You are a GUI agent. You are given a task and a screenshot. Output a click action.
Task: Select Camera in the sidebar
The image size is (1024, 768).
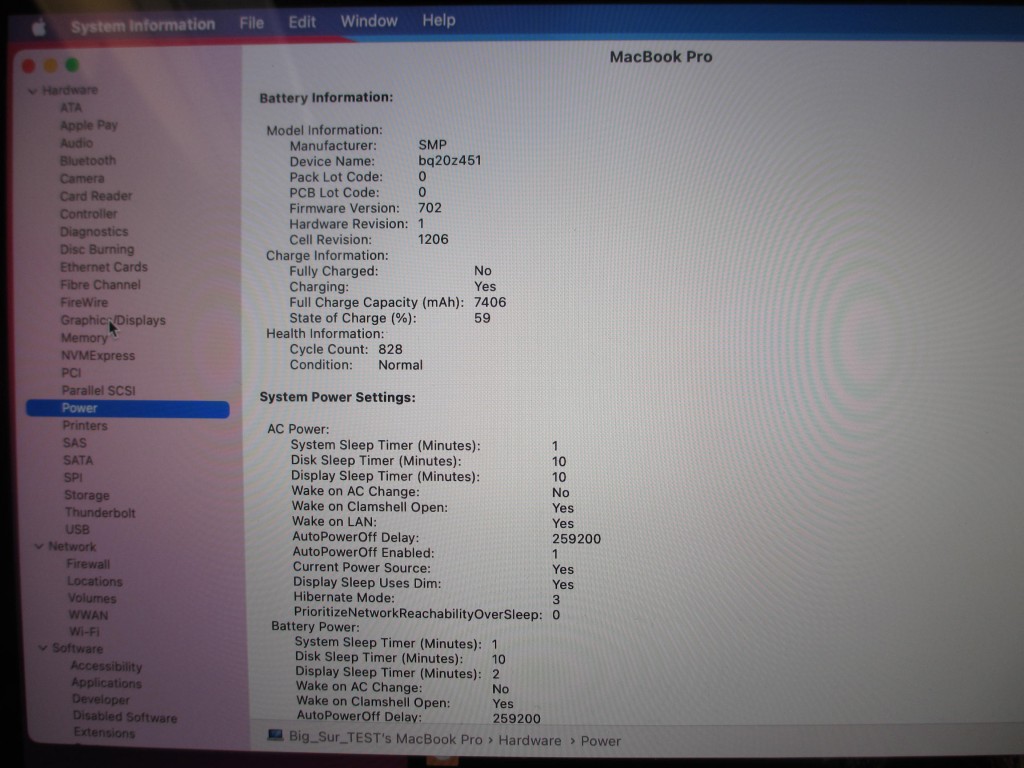[x=82, y=178]
